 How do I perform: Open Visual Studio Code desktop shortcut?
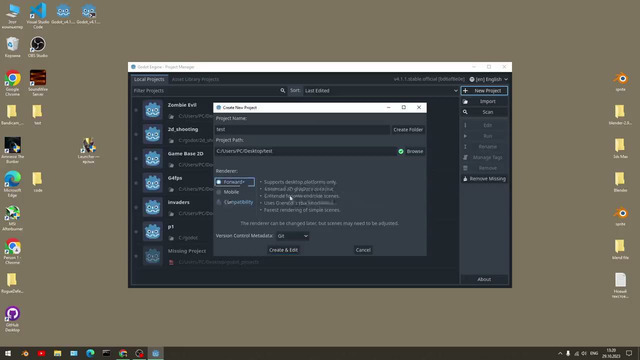pos(38,16)
